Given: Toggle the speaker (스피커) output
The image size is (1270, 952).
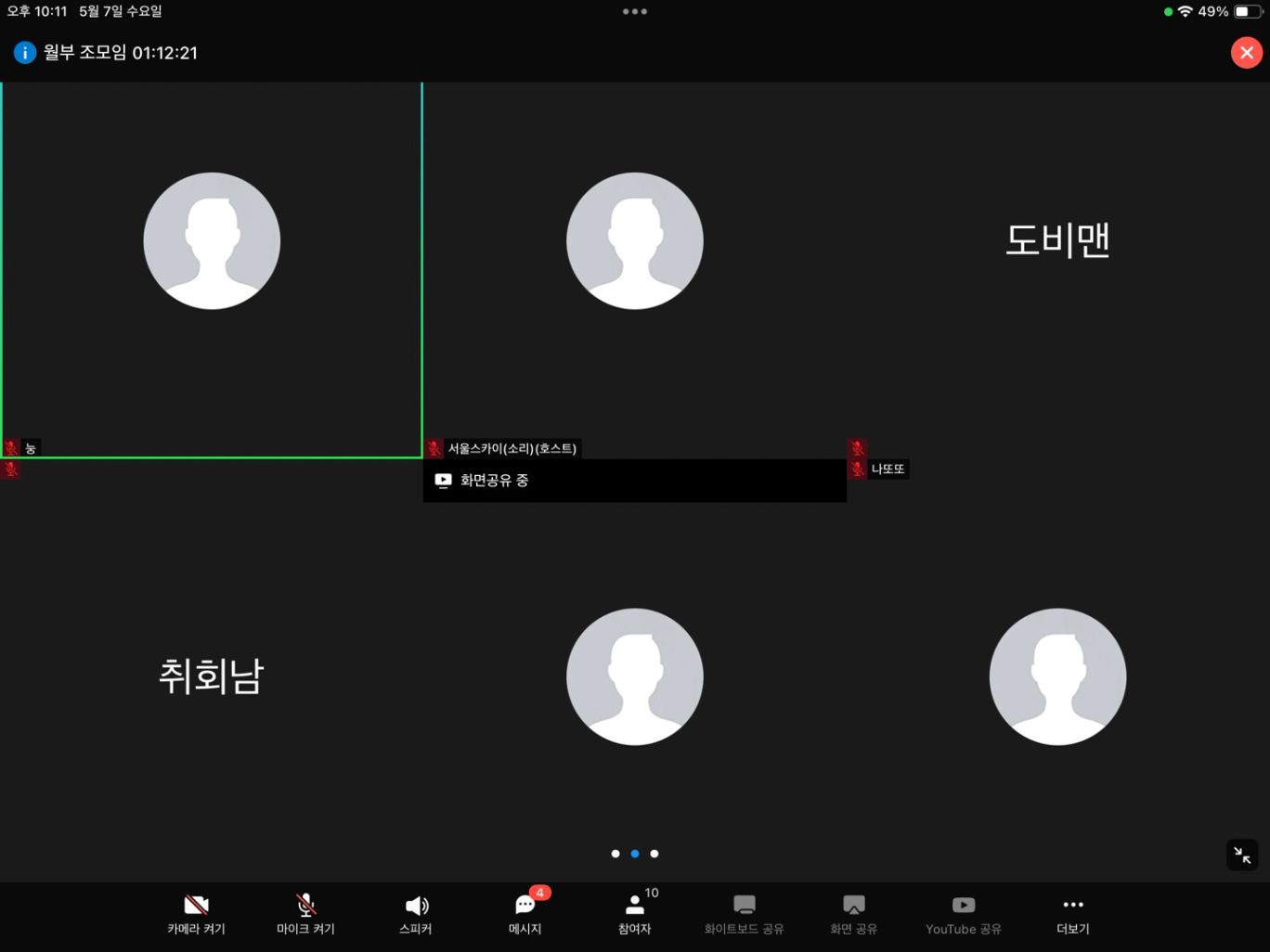Looking at the screenshot, I should coord(416,914).
